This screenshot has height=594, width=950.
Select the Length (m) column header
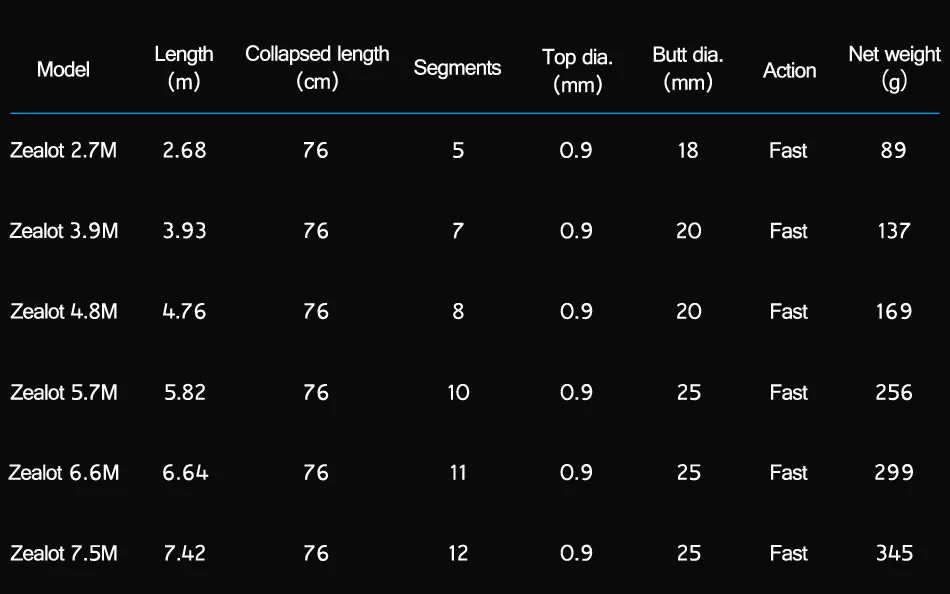(184, 67)
